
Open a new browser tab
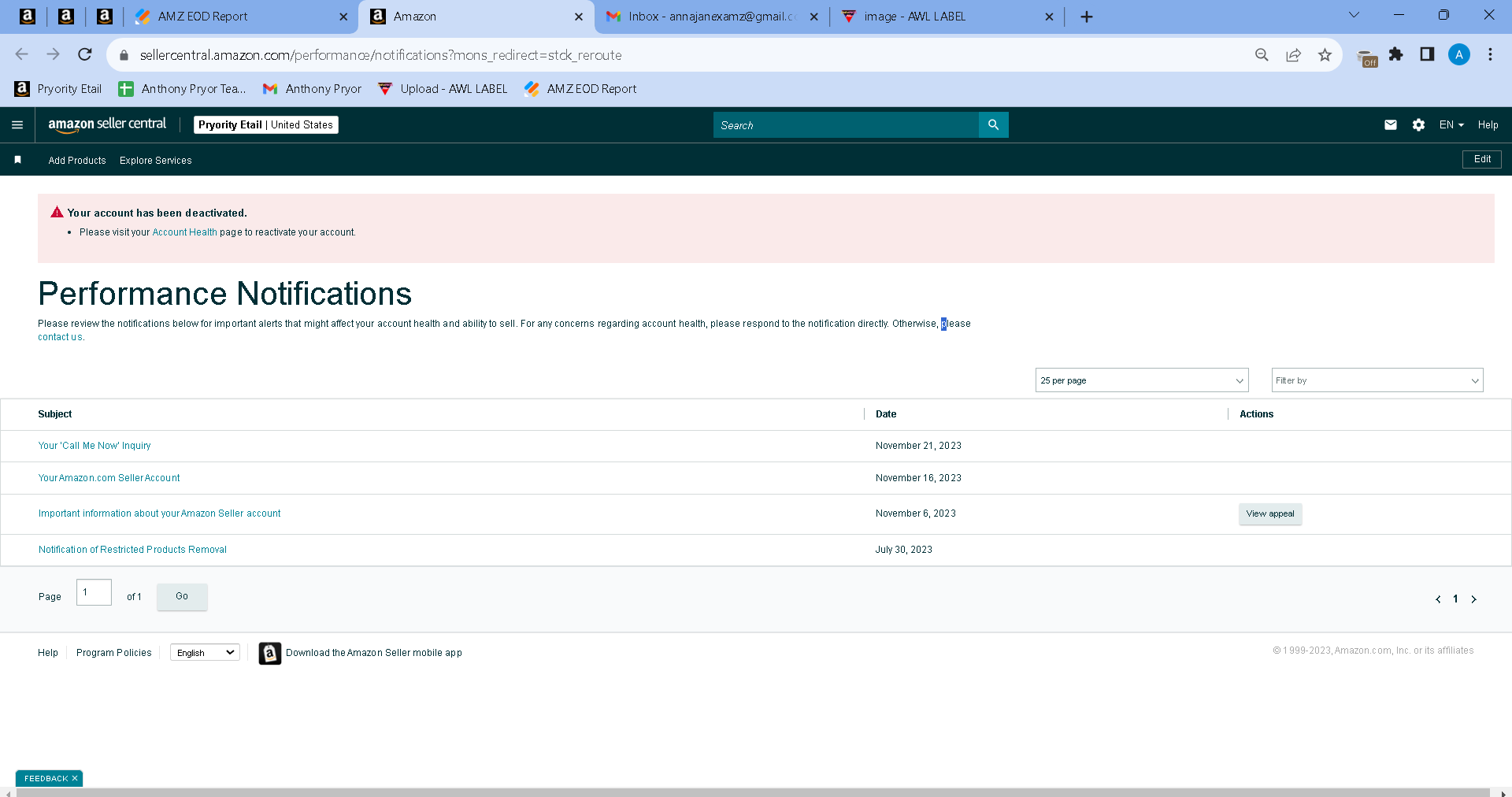click(1087, 17)
